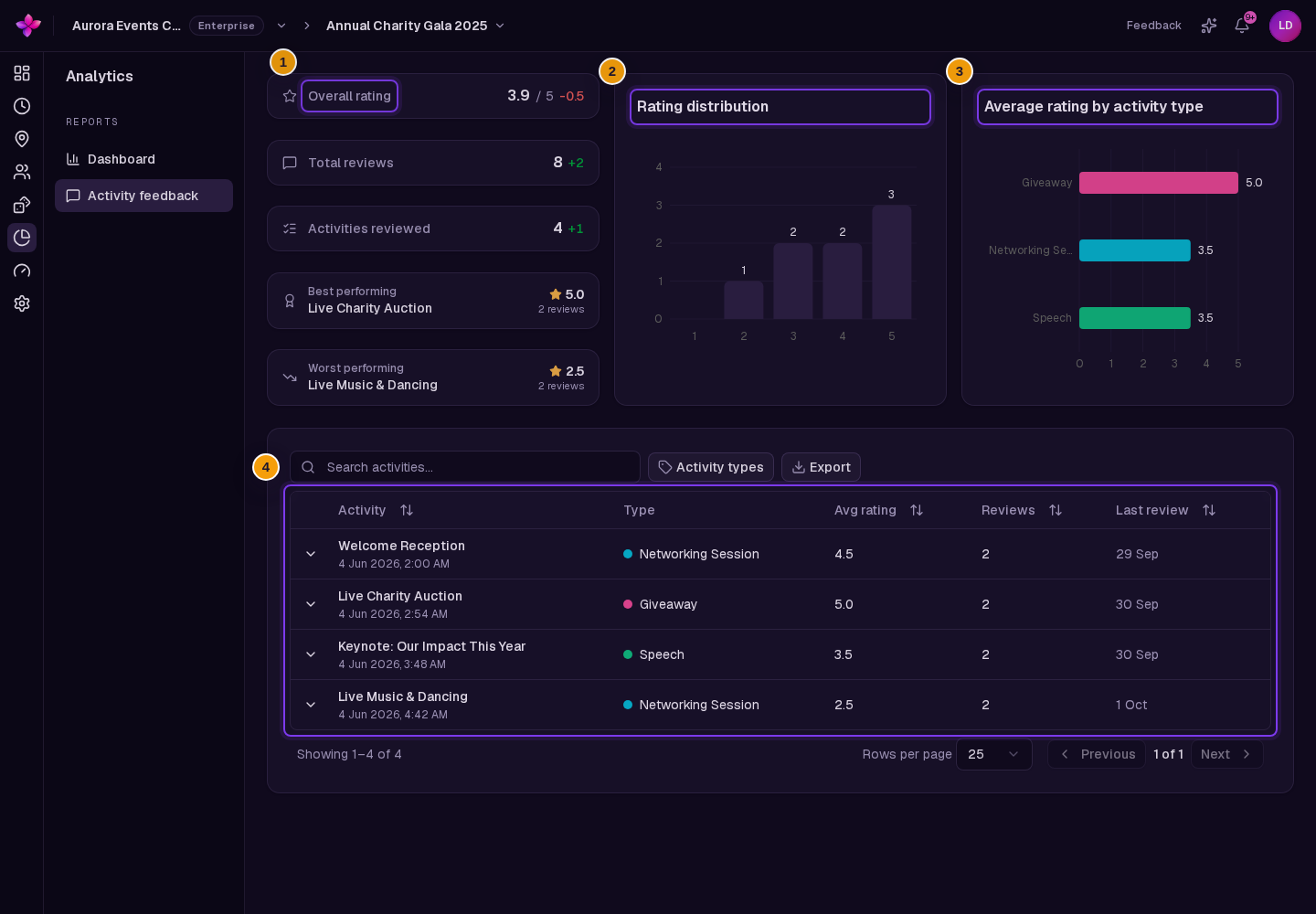The image size is (1316, 914).
Task: Click the gold star on Live Charity Auction card
Action: [556, 294]
